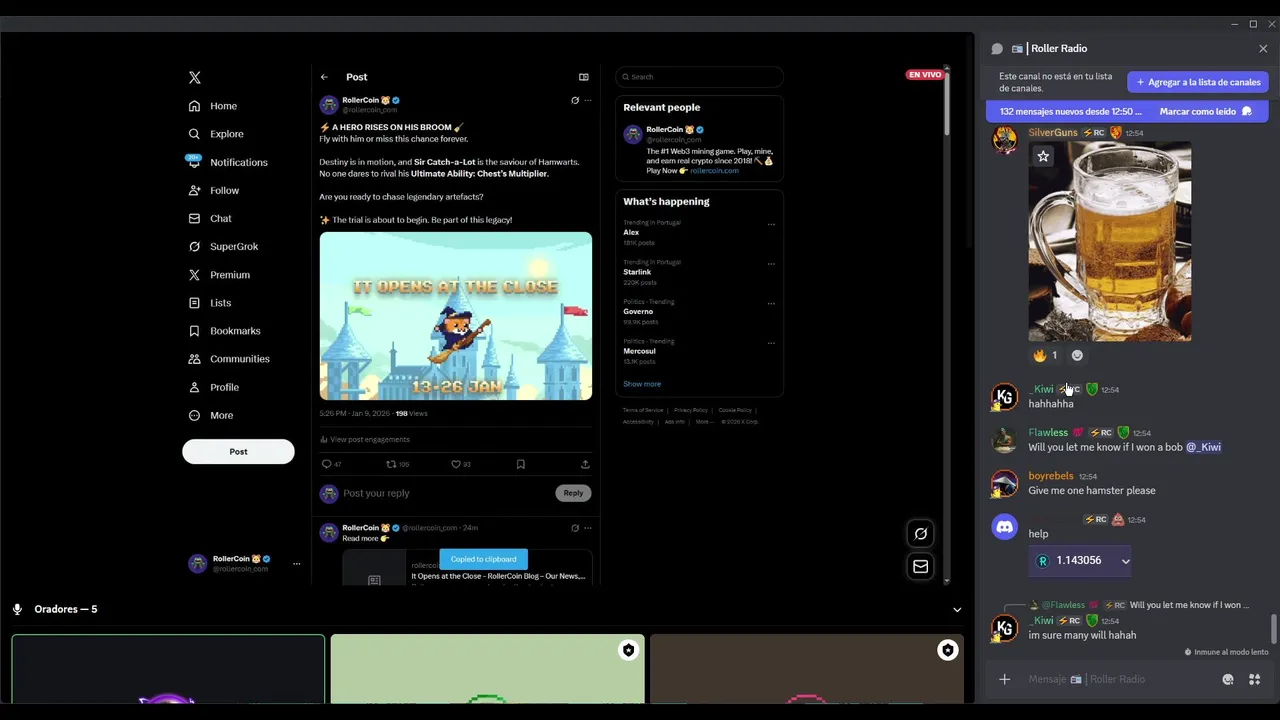Click the star icon on beer image
The height and width of the screenshot is (720, 1280).
1043,156
